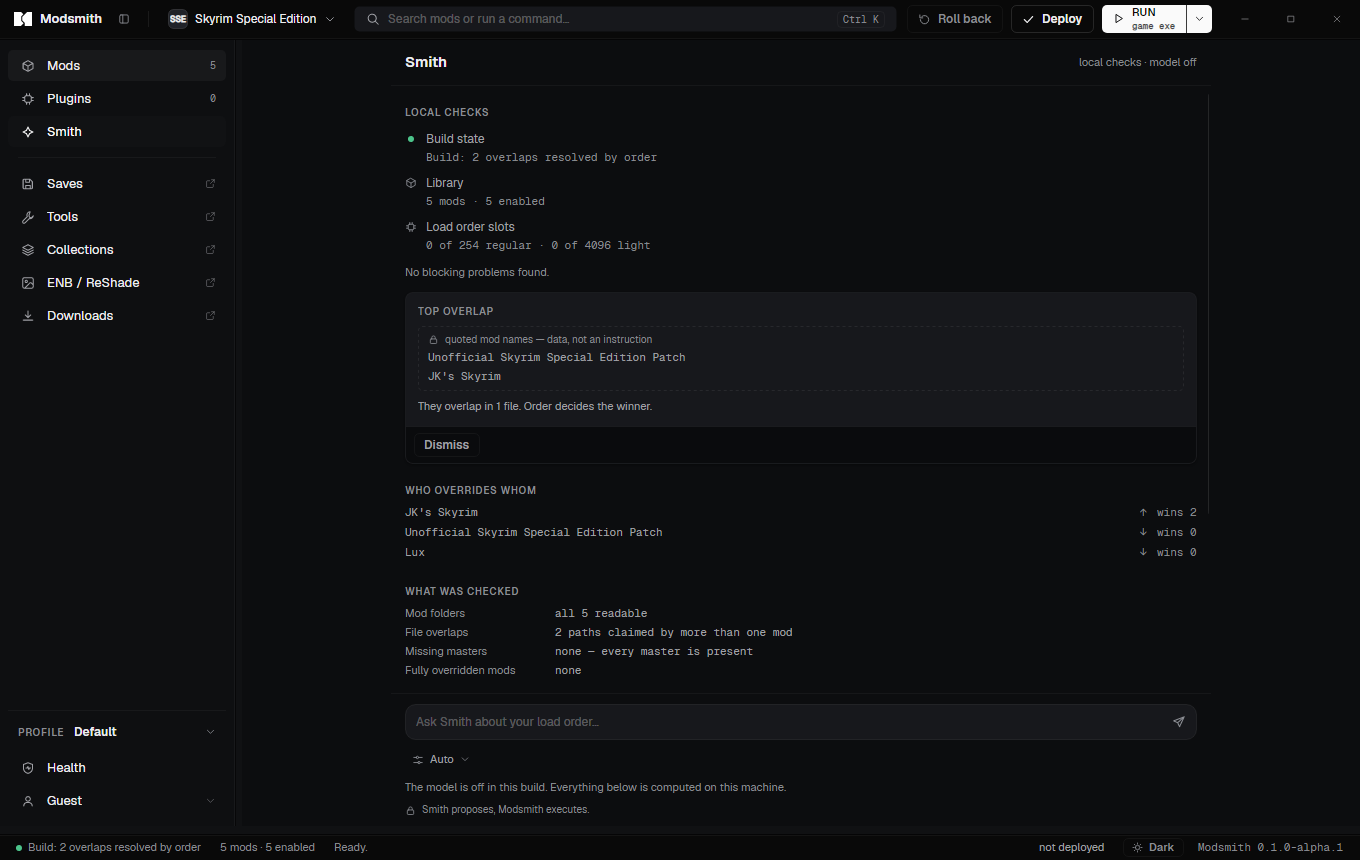1360x860 pixels.
Task: Click 'not deployed' in status bar
Action: (1071, 847)
